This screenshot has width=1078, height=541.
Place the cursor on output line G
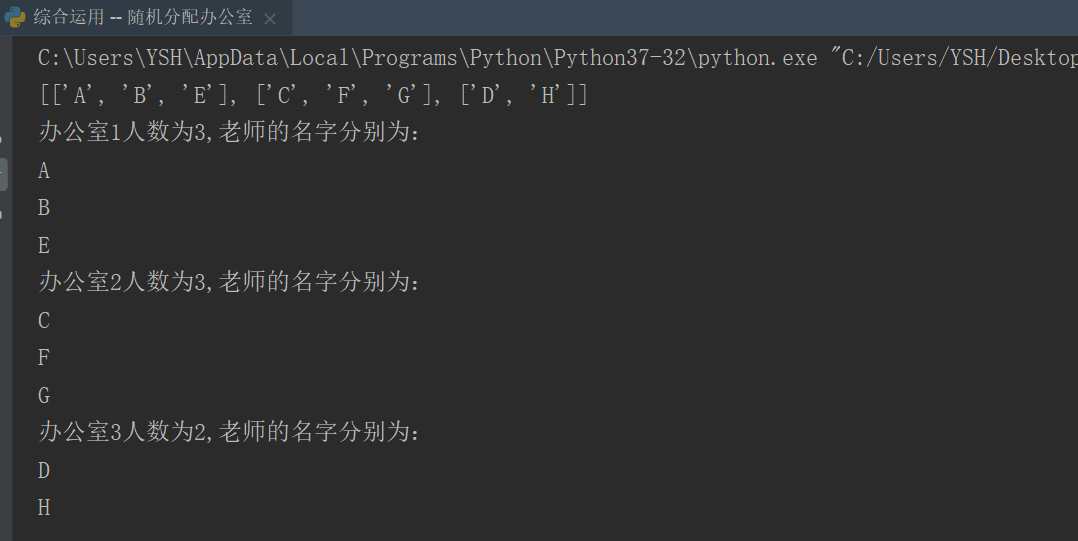coord(44,395)
